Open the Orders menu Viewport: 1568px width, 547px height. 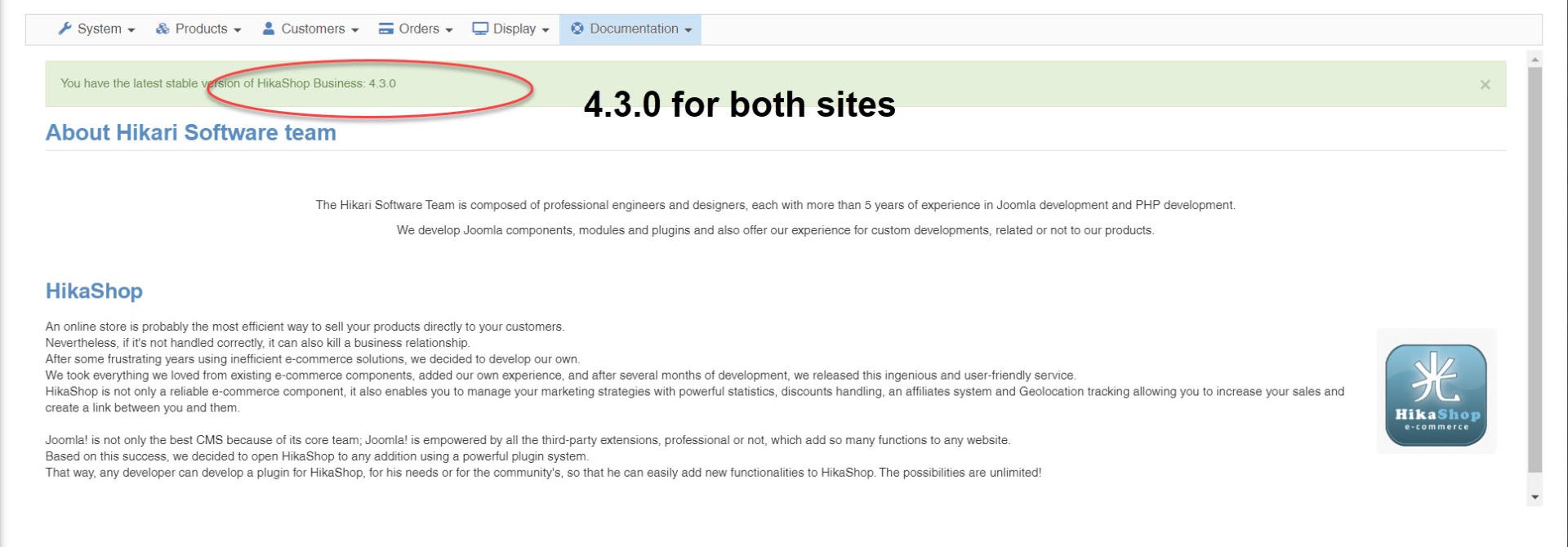pos(419,29)
